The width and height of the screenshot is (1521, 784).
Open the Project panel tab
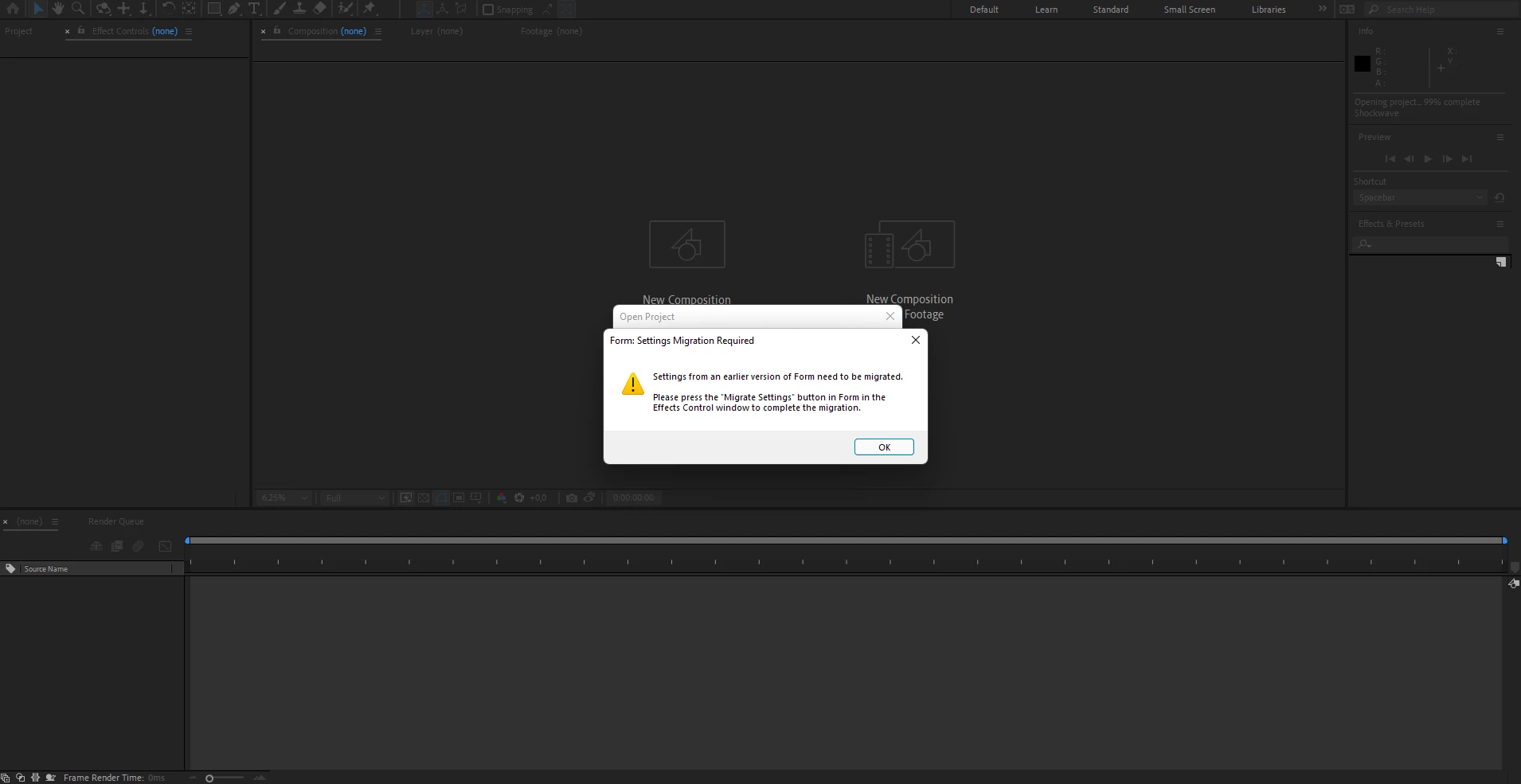[x=18, y=31]
